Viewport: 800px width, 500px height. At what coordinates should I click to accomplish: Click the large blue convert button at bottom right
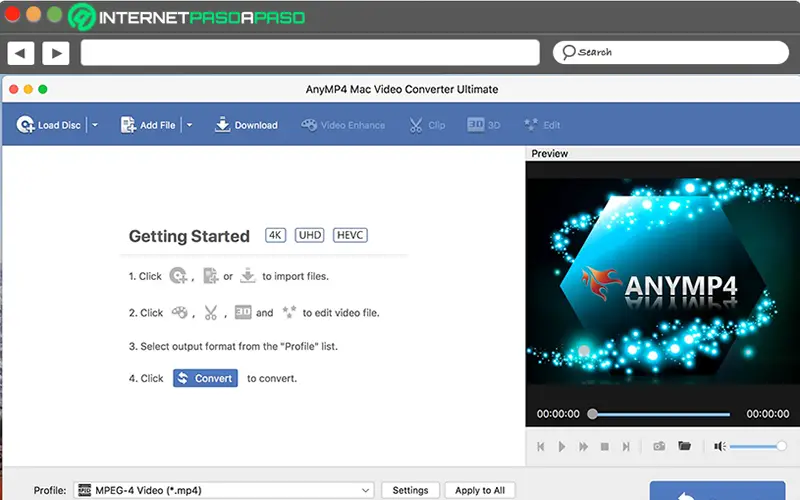tap(717, 491)
